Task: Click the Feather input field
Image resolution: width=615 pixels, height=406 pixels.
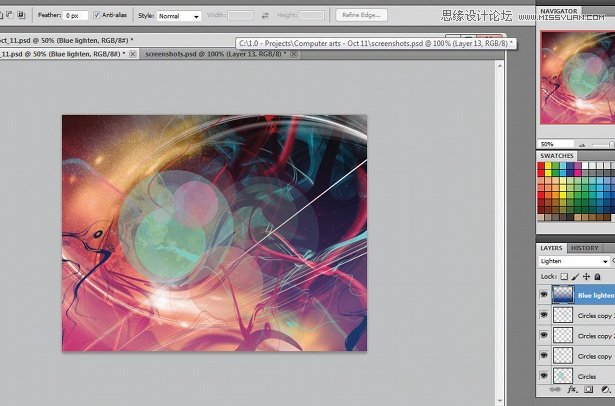Action: 76,16
